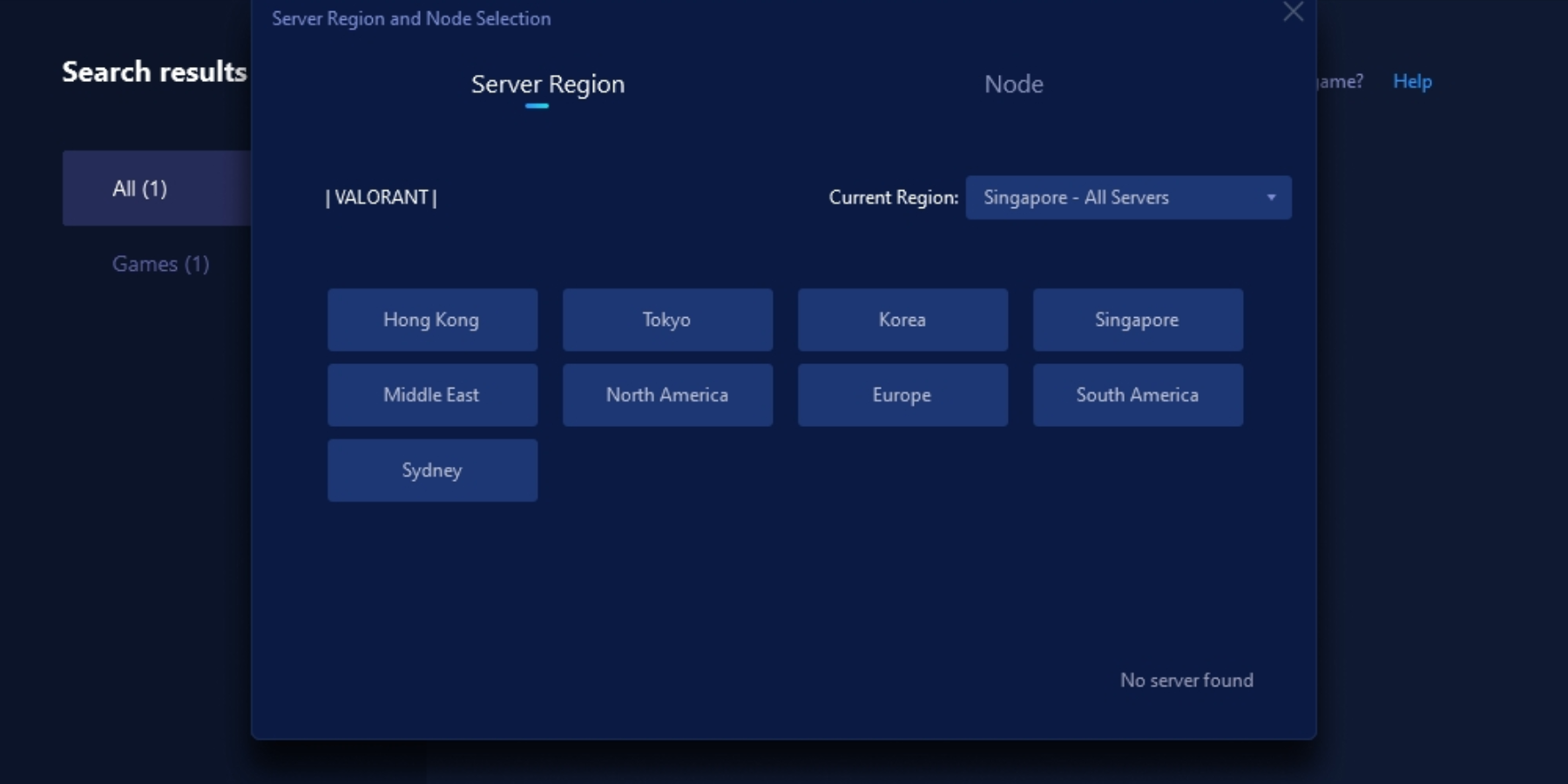Select the Hong Kong server region
1568x784 pixels.
pyautogui.click(x=432, y=320)
